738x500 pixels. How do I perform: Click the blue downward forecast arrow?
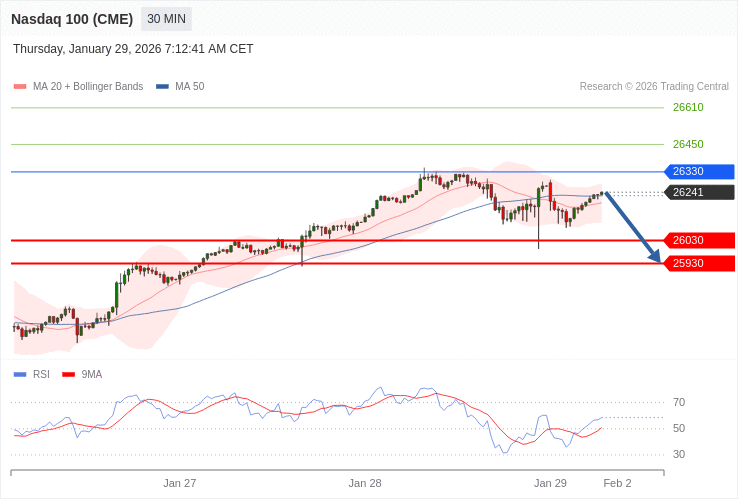632,227
